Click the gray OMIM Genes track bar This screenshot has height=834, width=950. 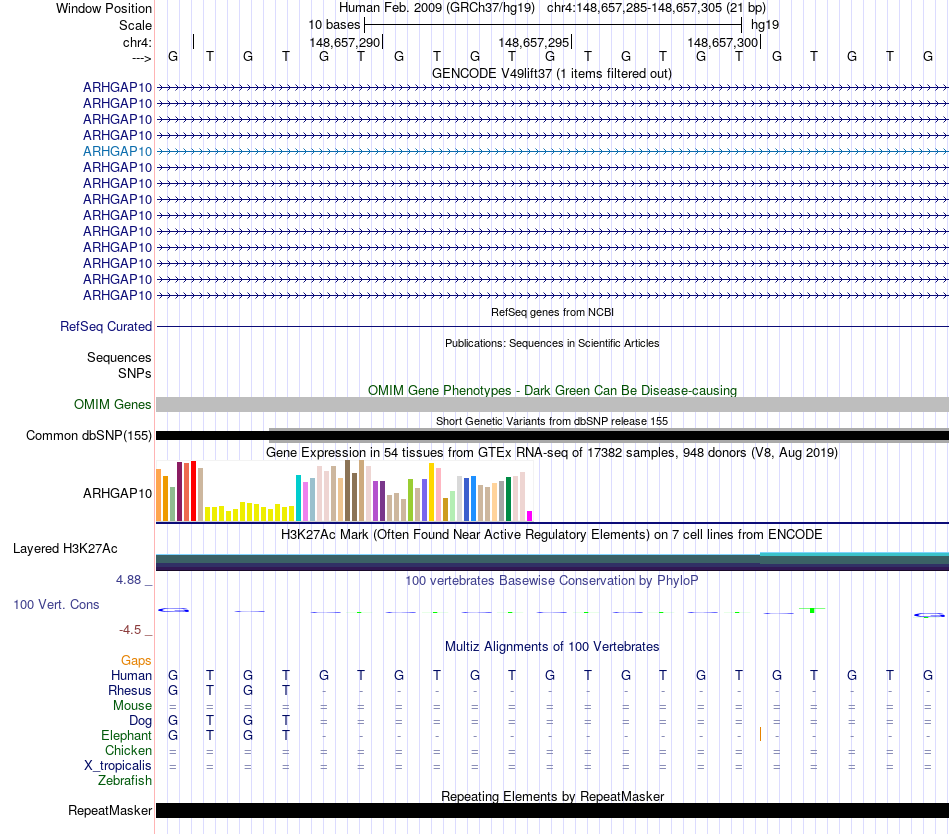pyautogui.click(x=553, y=405)
